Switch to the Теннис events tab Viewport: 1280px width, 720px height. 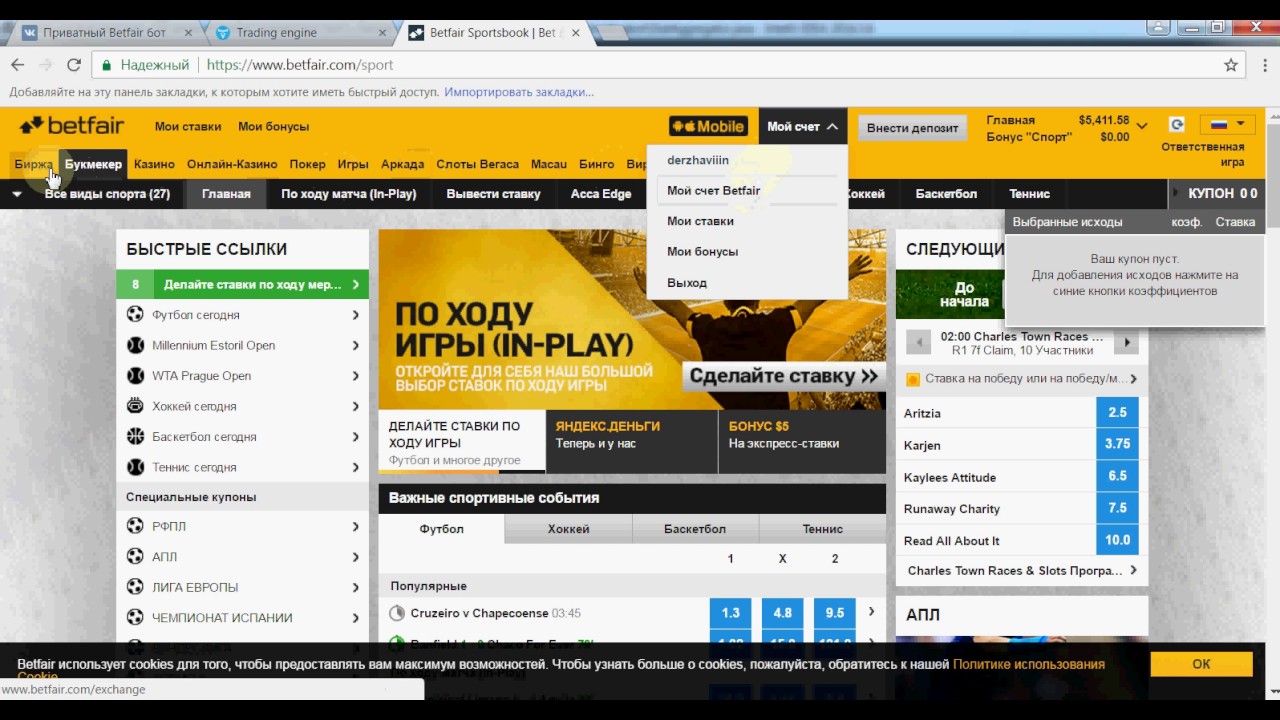tap(822, 529)
